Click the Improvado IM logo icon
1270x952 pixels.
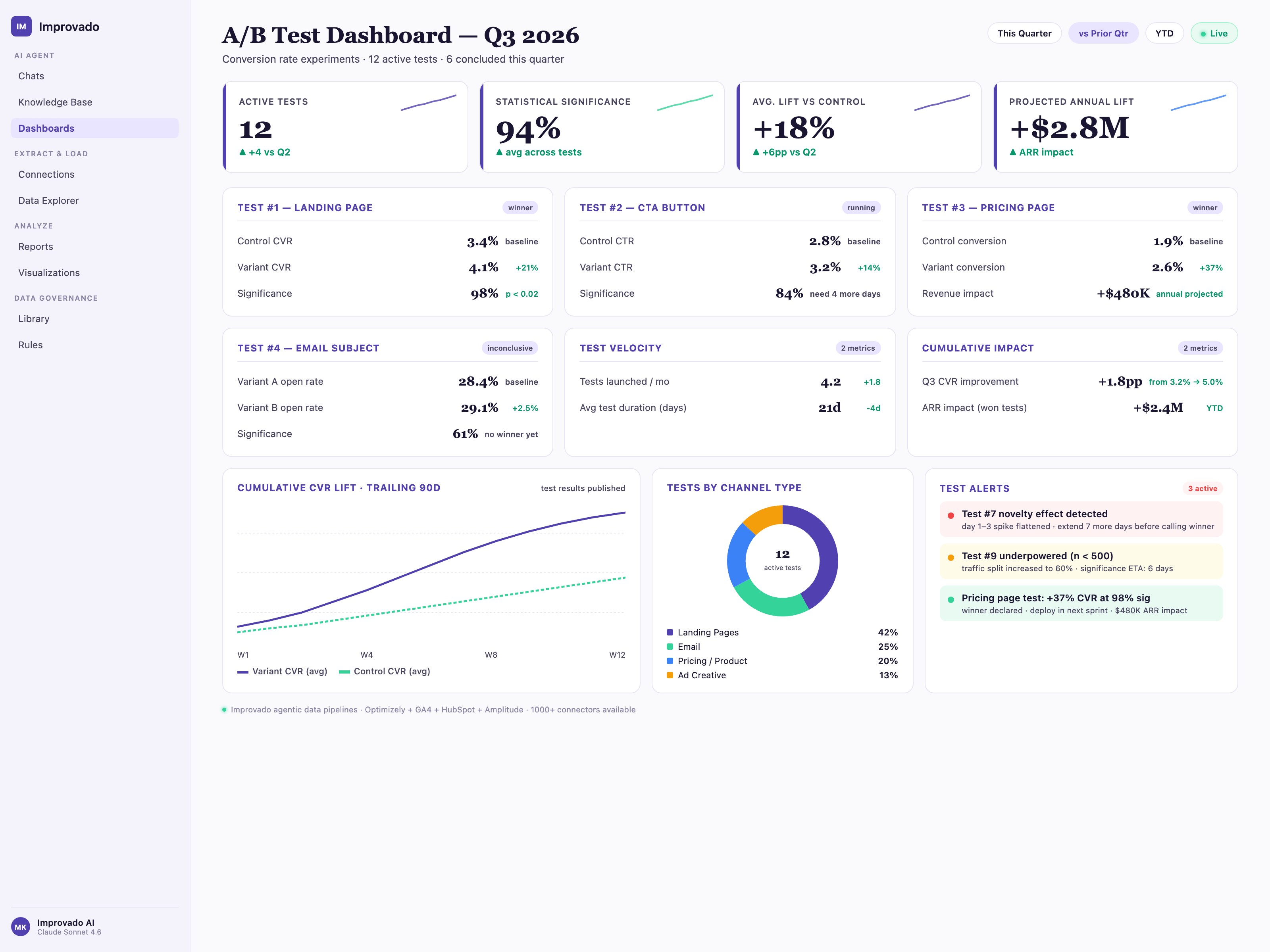[21, 27]
